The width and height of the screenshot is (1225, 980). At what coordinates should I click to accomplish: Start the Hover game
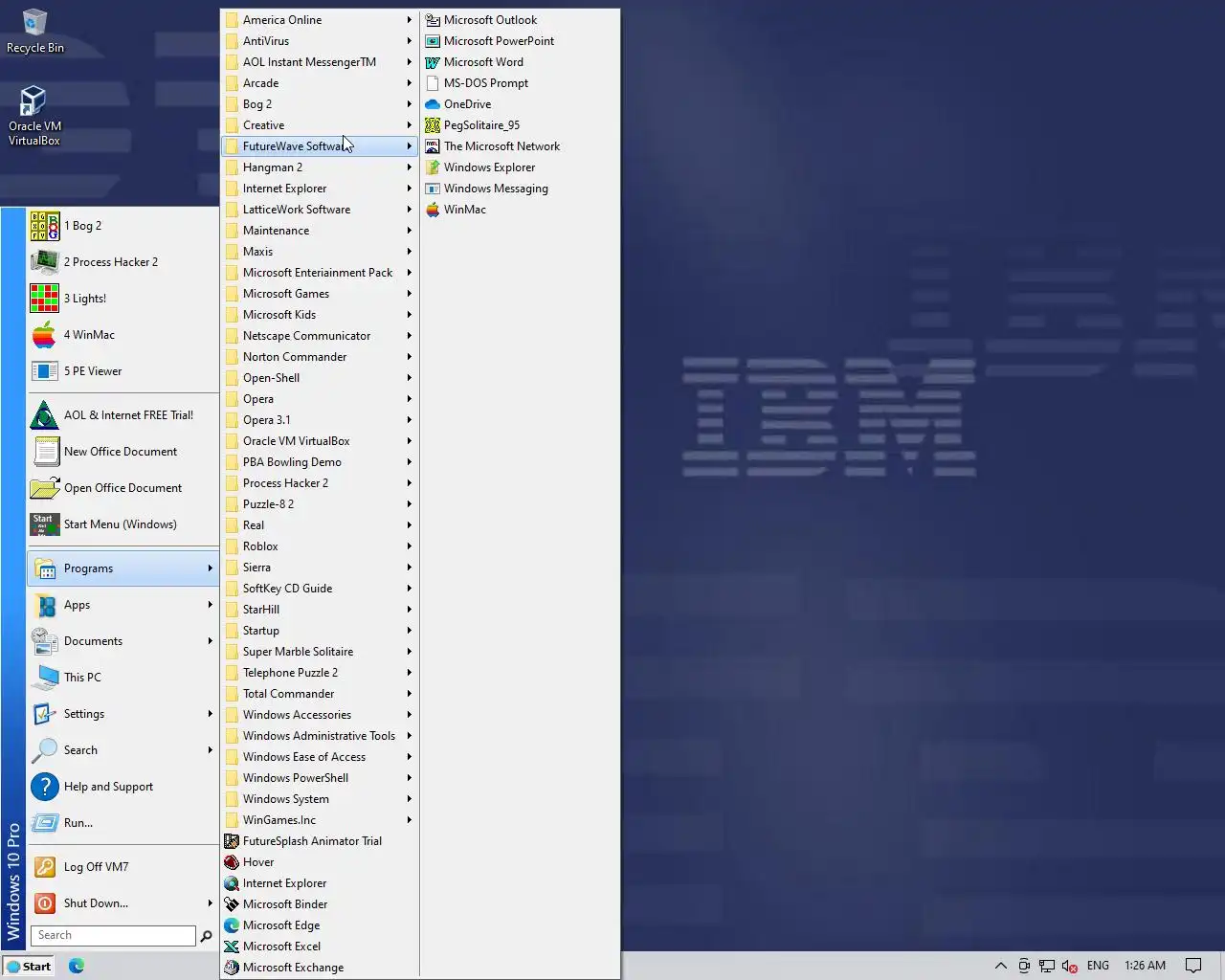320,862
